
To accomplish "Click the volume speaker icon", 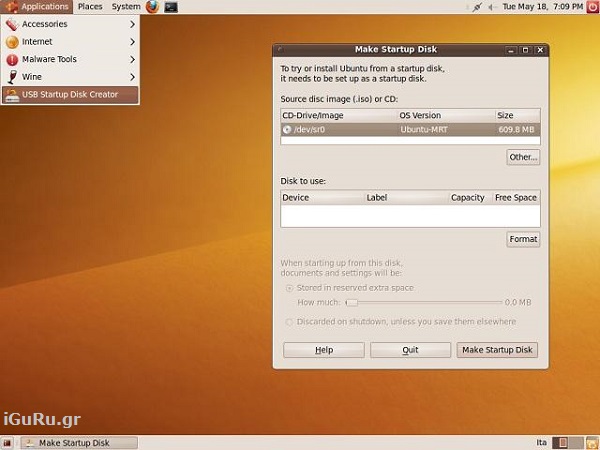I will coord(490,7).
